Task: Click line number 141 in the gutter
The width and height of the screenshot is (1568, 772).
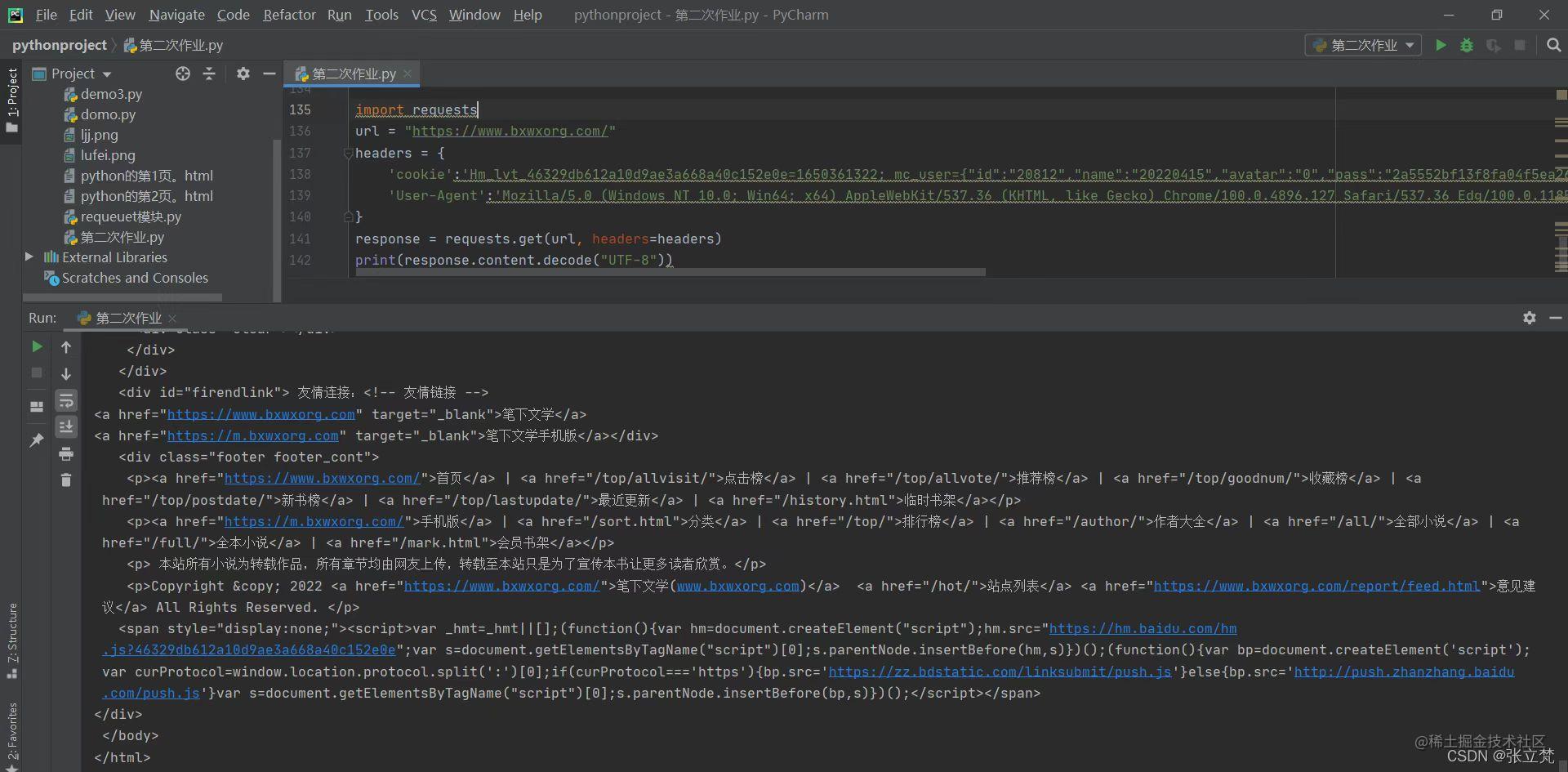Action: tap(300, 239)
